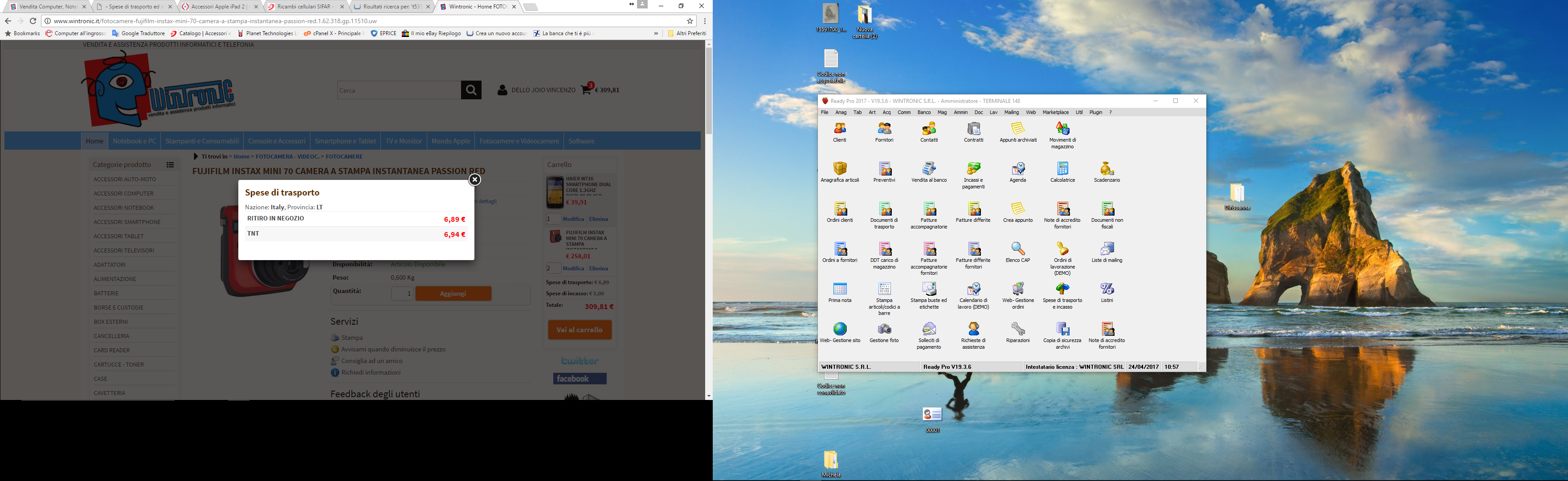Click Aggiungi button for product
Image resolution: width=1568 pixels, height=481 pixels.
453,293
